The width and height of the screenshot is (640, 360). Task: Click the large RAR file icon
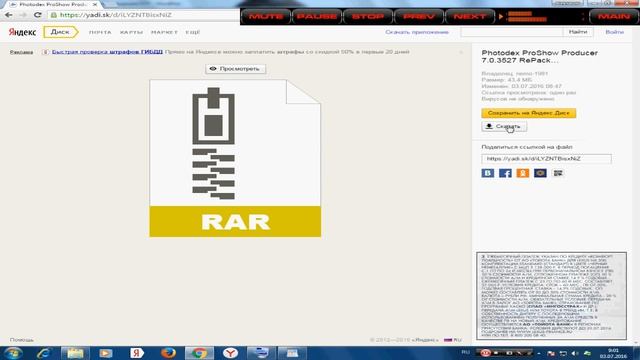(235, 158)
